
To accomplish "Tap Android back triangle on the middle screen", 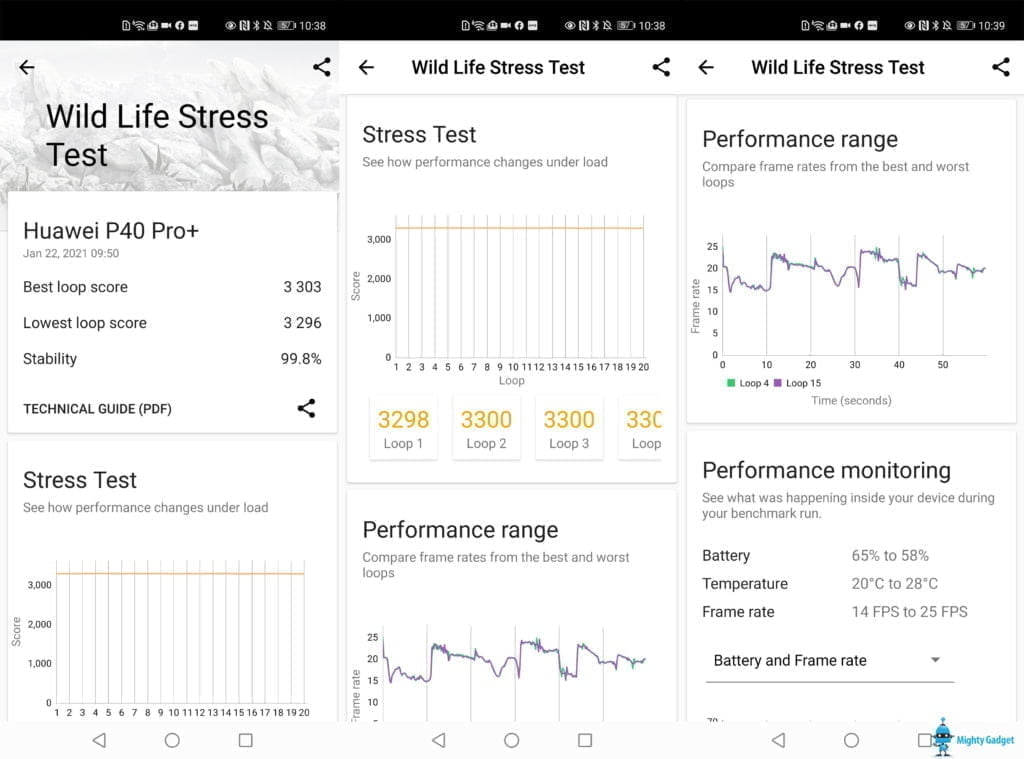I will [x=438, y=740].
